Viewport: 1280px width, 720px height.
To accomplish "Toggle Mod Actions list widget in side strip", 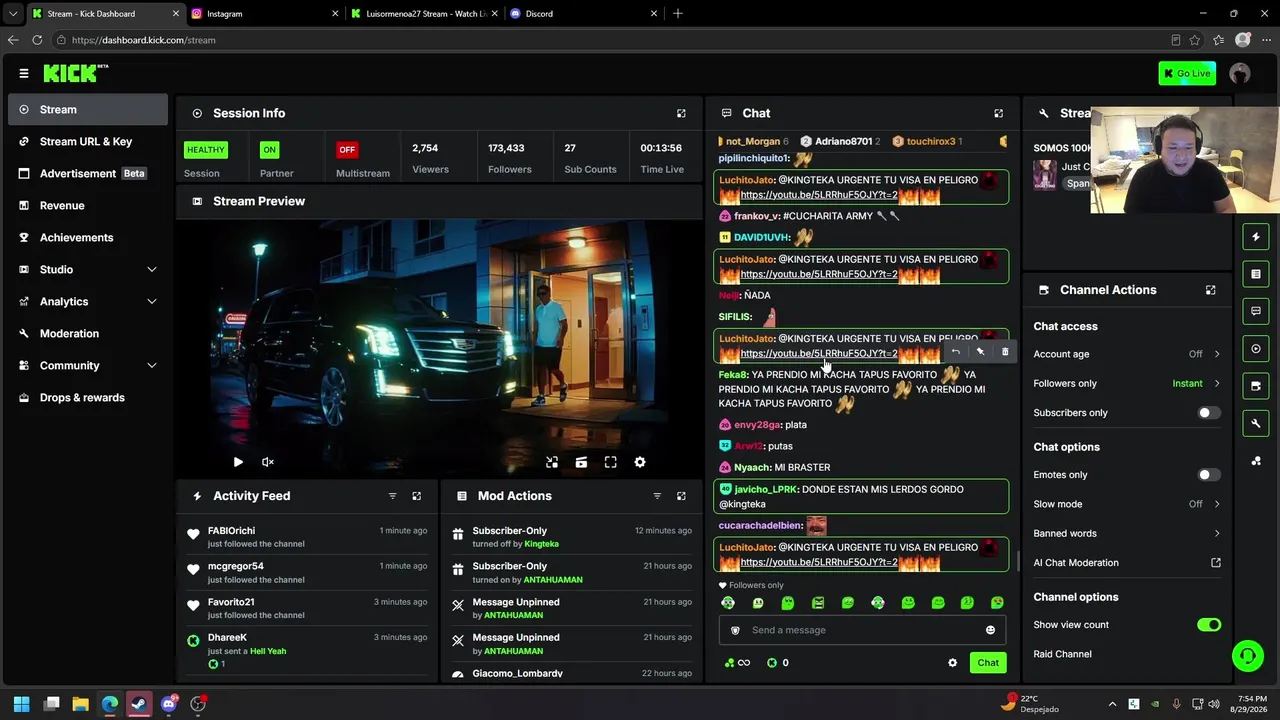I will click(x=1256, y=274).
